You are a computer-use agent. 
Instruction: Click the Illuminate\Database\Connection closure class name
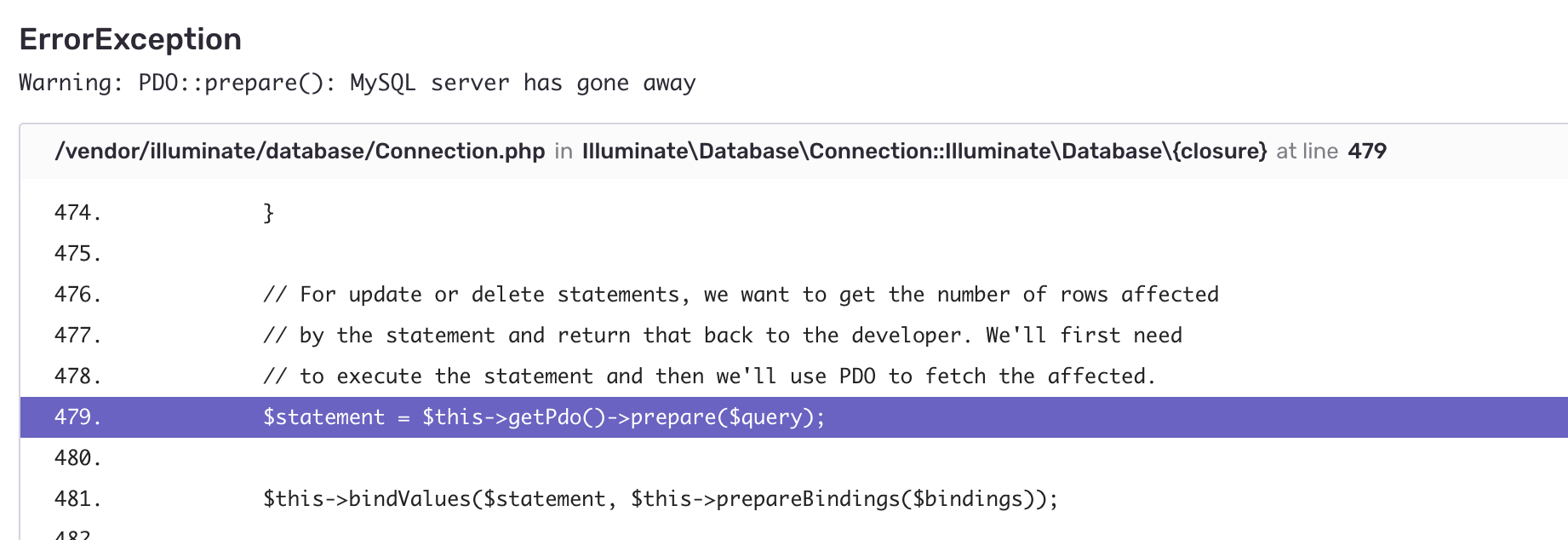click(924, 151)
